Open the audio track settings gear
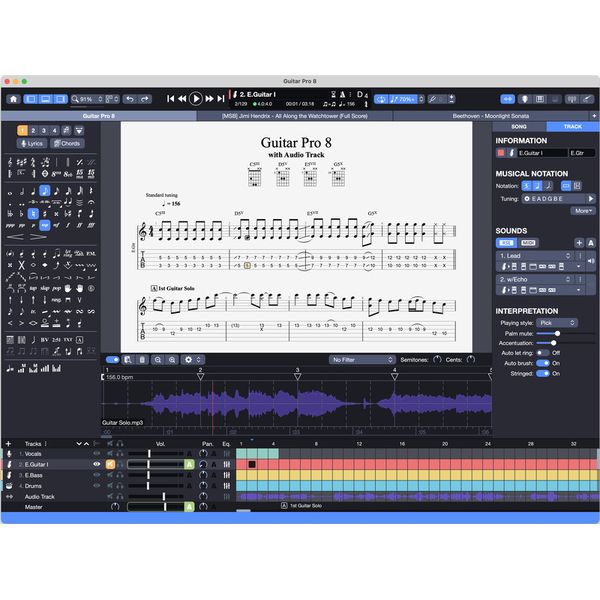 pos(188,360)
